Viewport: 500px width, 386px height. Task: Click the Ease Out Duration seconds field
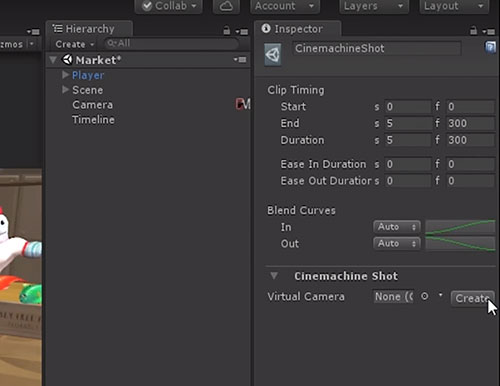pos(408,181)
